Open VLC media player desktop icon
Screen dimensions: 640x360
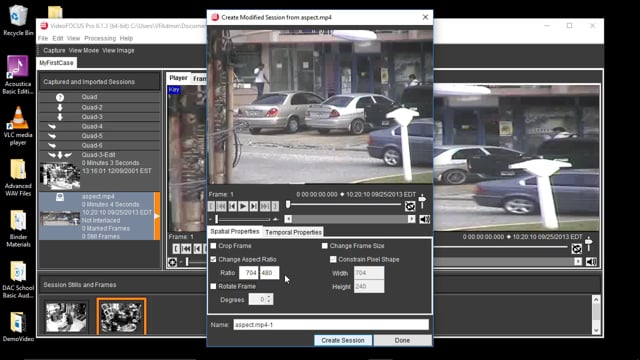(x=18, y=125)
